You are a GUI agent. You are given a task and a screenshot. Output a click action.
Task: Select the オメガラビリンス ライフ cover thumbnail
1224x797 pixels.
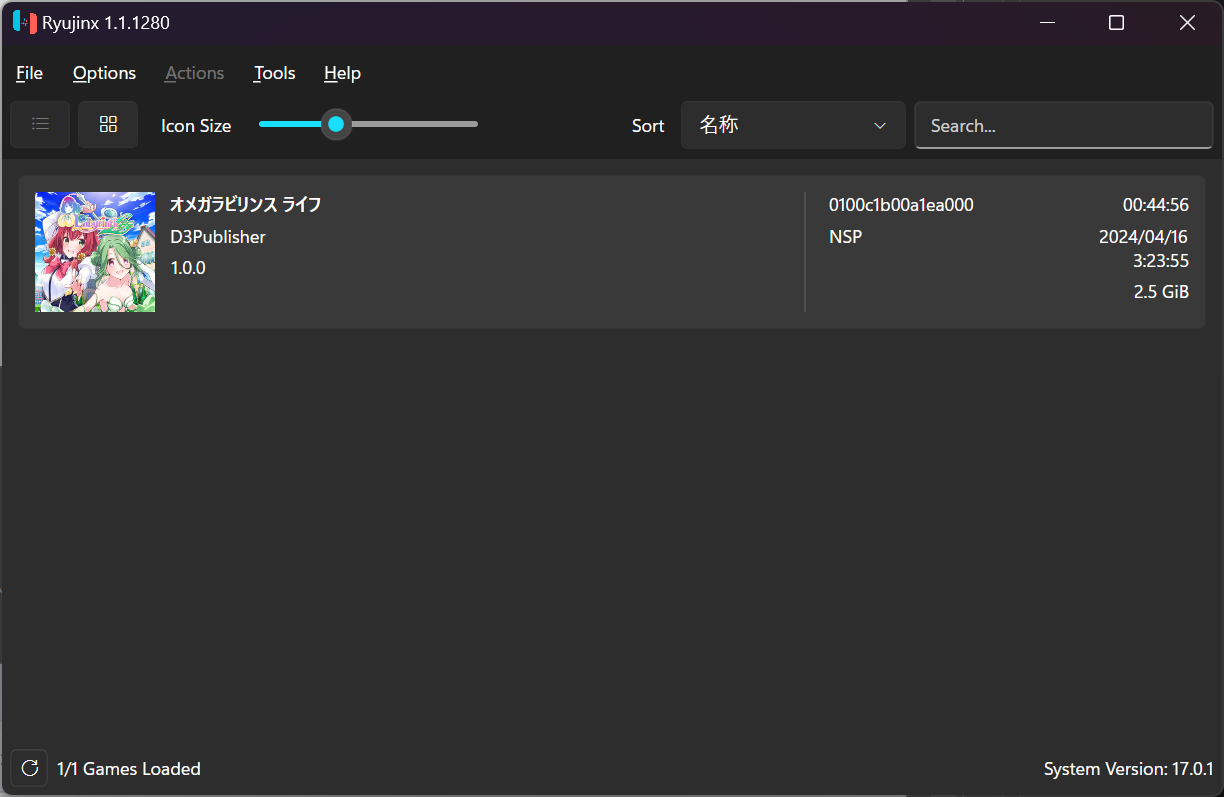[95, 252]
